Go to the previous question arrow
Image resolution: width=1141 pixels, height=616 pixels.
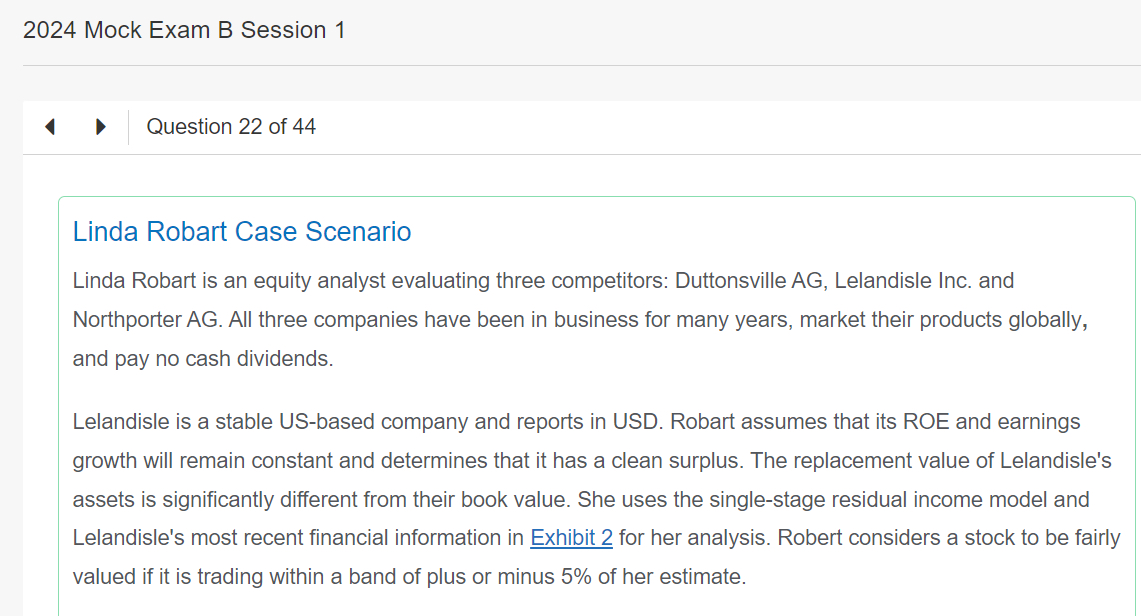pyautogui.click(x=50, y=127)
